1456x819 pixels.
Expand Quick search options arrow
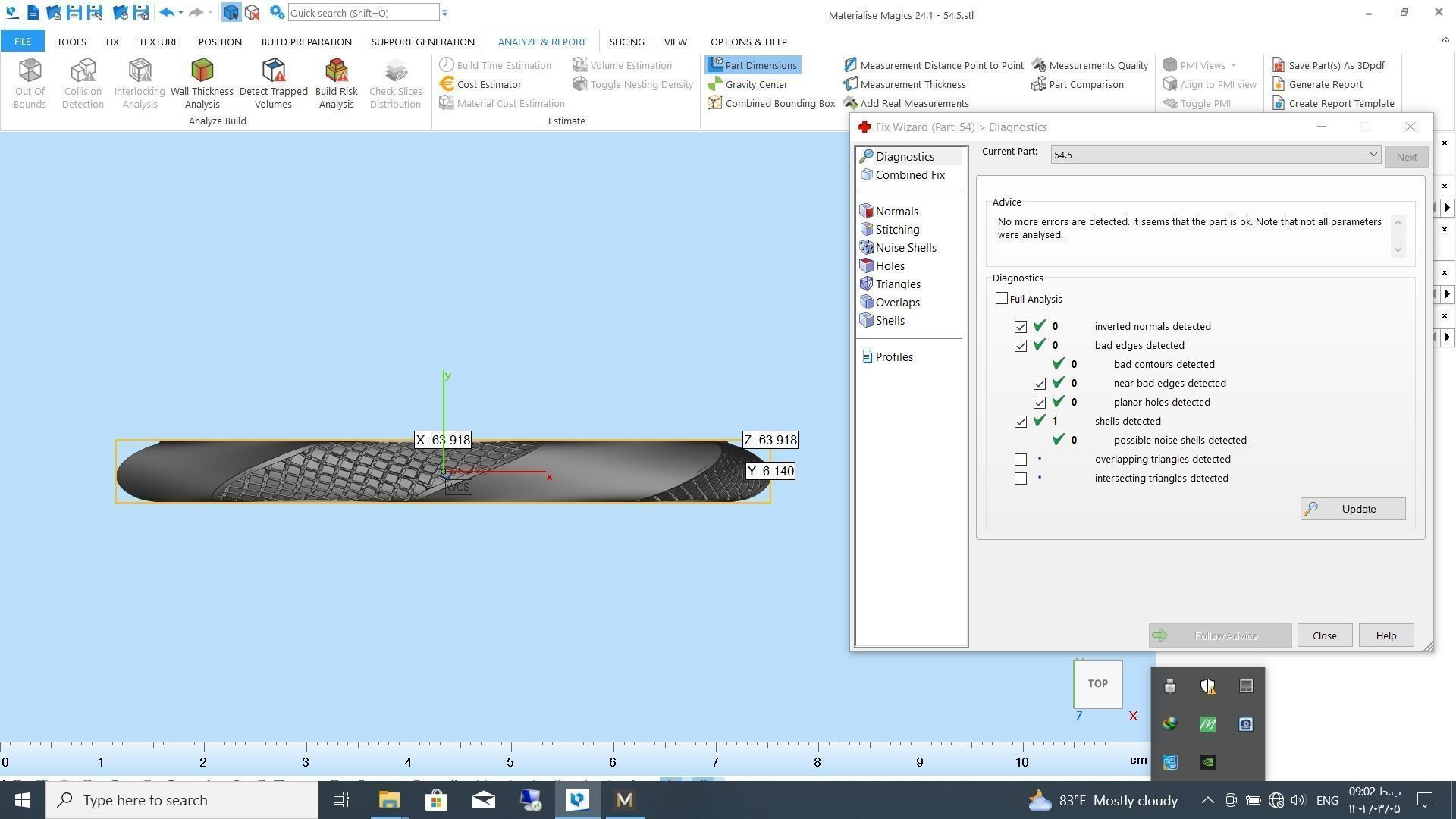coord(445,13)
